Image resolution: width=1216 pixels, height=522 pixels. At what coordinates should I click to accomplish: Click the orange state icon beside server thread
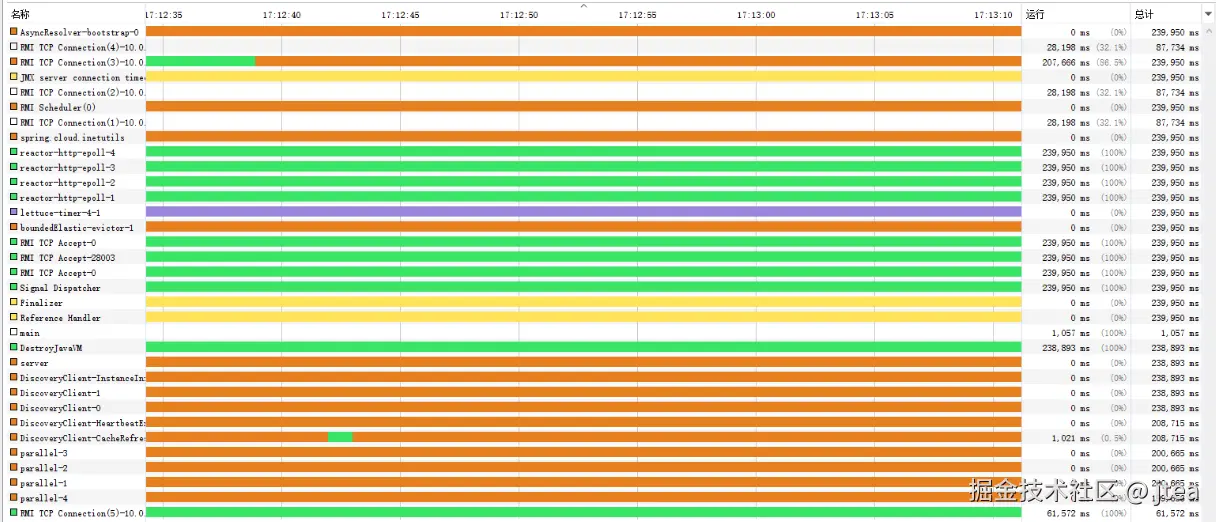click(x=14, y=362)
